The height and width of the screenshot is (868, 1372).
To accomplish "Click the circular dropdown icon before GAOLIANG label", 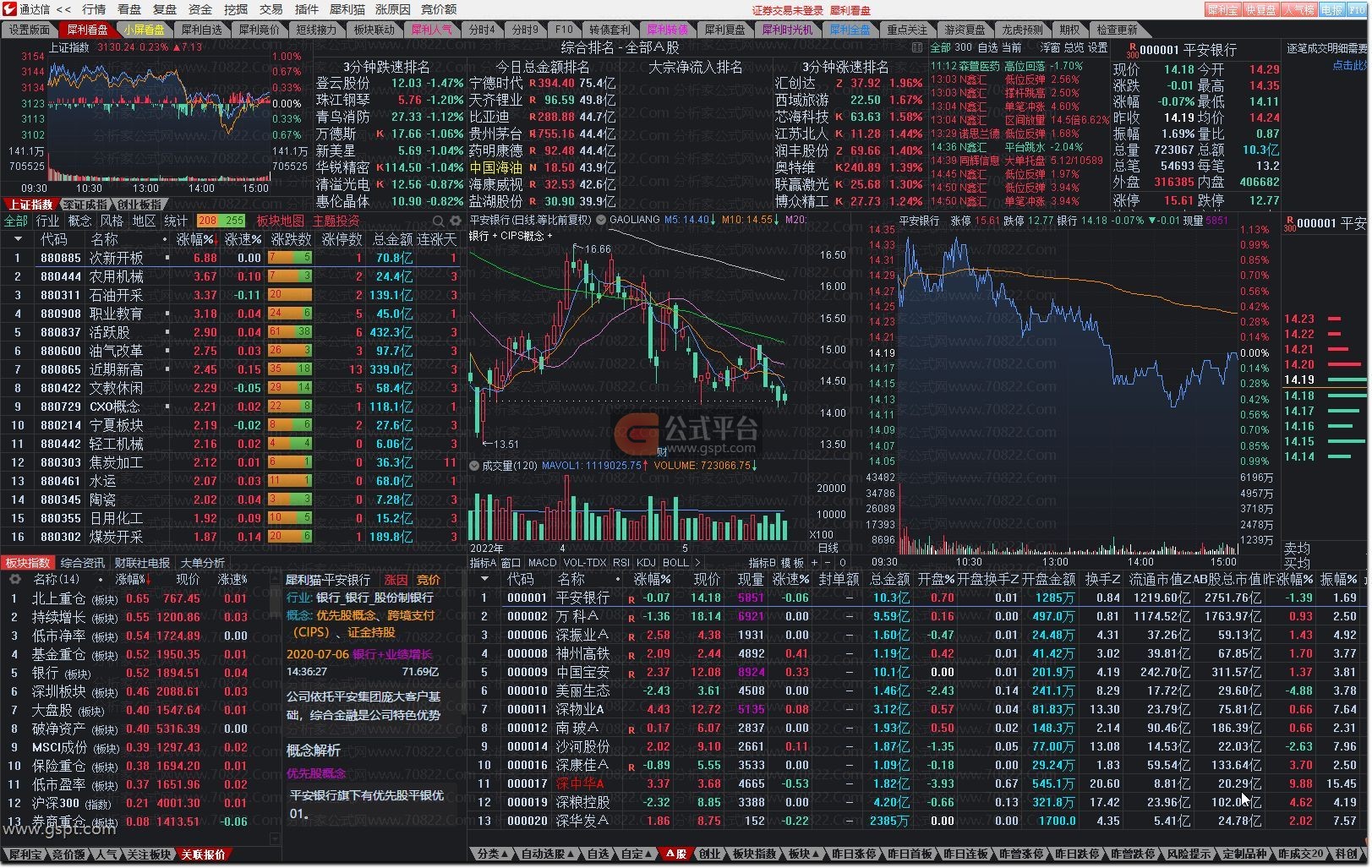I will tap(601, 220).
